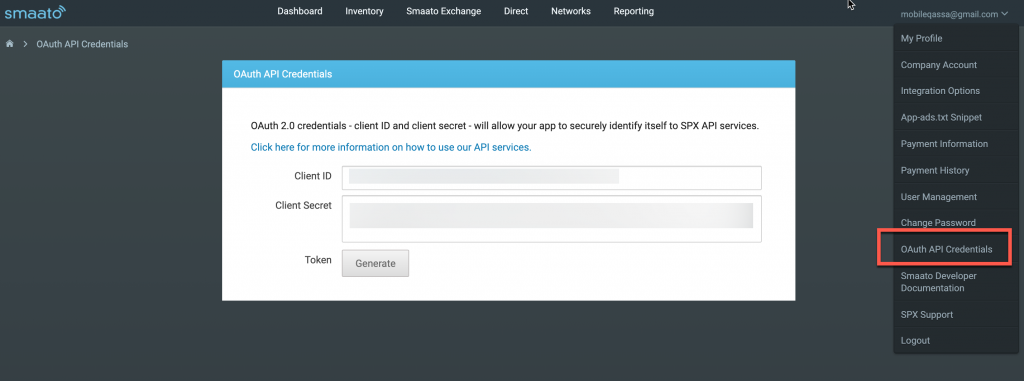1024x381 pixels.
Task: Select My Profile from account menu
Action: pyautogui.click(x=955, y=39)
